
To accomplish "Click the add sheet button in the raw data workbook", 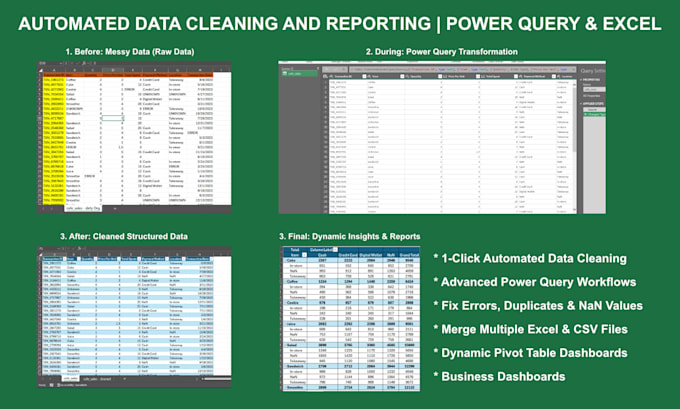I will [115, 208].
